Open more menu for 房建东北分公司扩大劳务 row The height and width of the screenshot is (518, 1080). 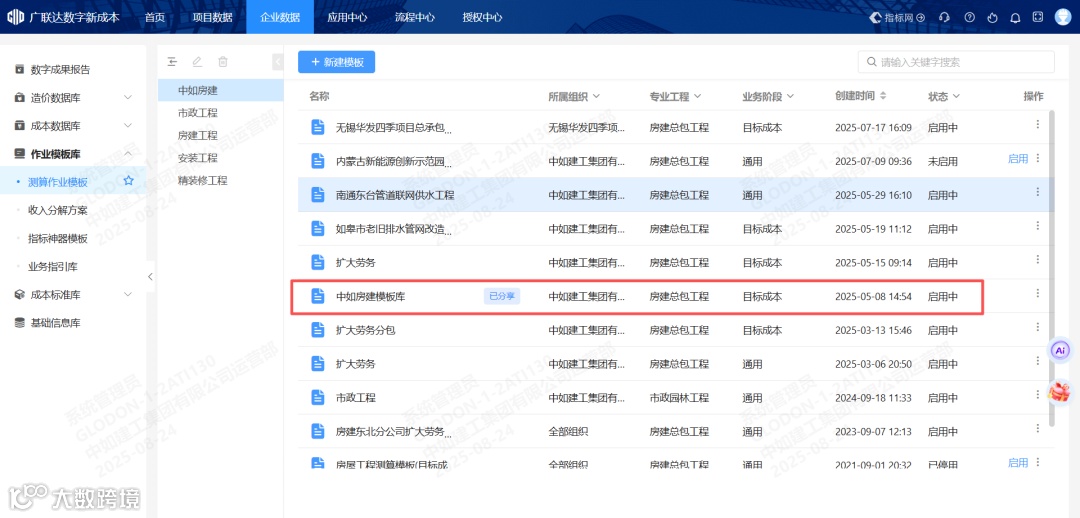click(1037, 428)
